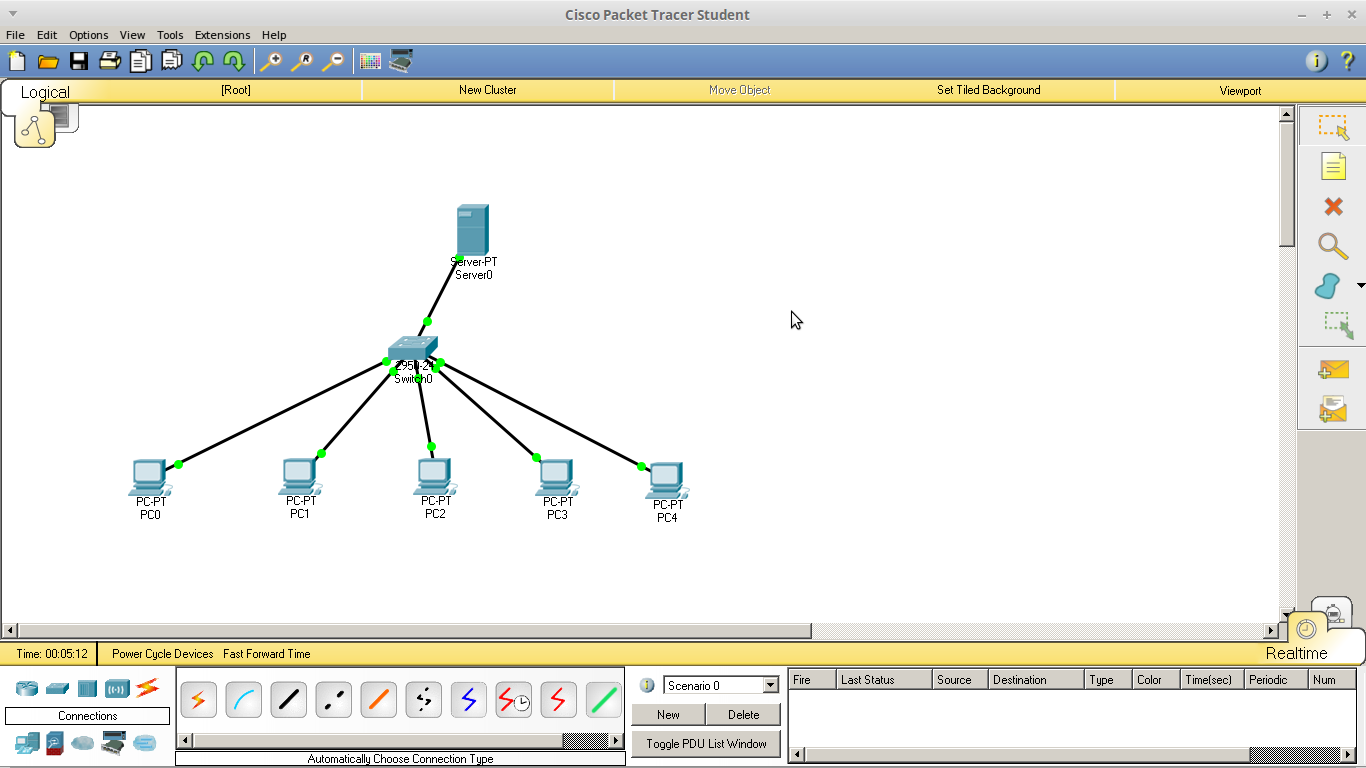The width and height of the screenshot is (1366, 768).
Task: Delete the current scenario
Action: [x=744, y=715]
